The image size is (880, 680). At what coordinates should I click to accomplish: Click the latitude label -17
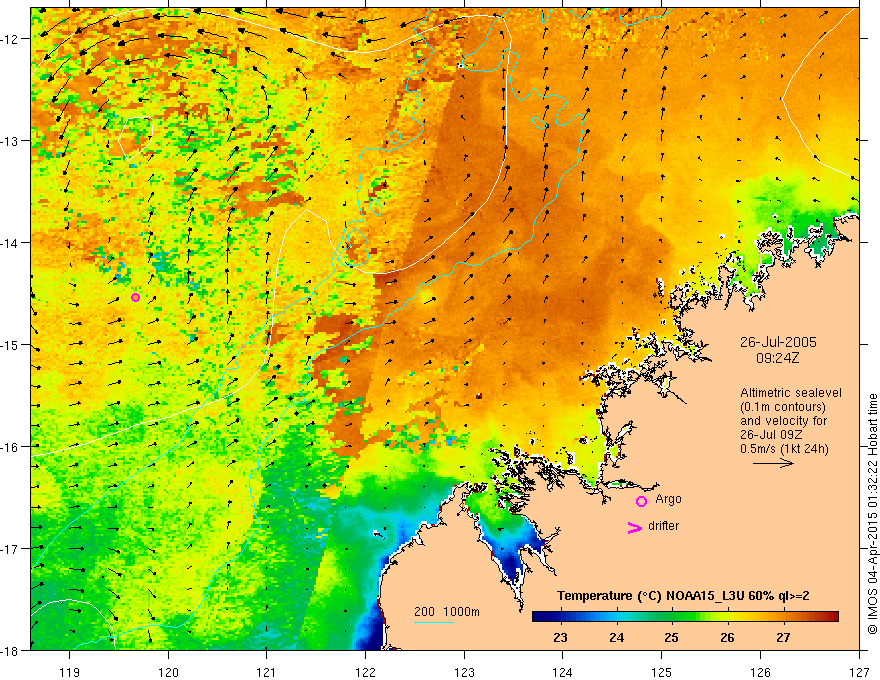coord(11,548)
